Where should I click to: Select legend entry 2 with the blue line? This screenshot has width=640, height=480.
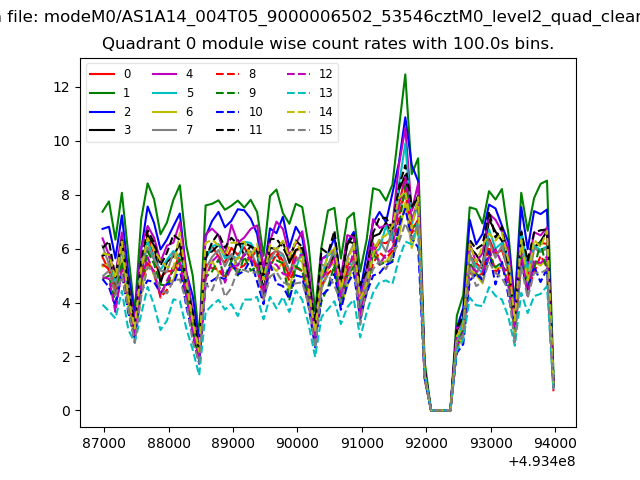click(102, 112)
